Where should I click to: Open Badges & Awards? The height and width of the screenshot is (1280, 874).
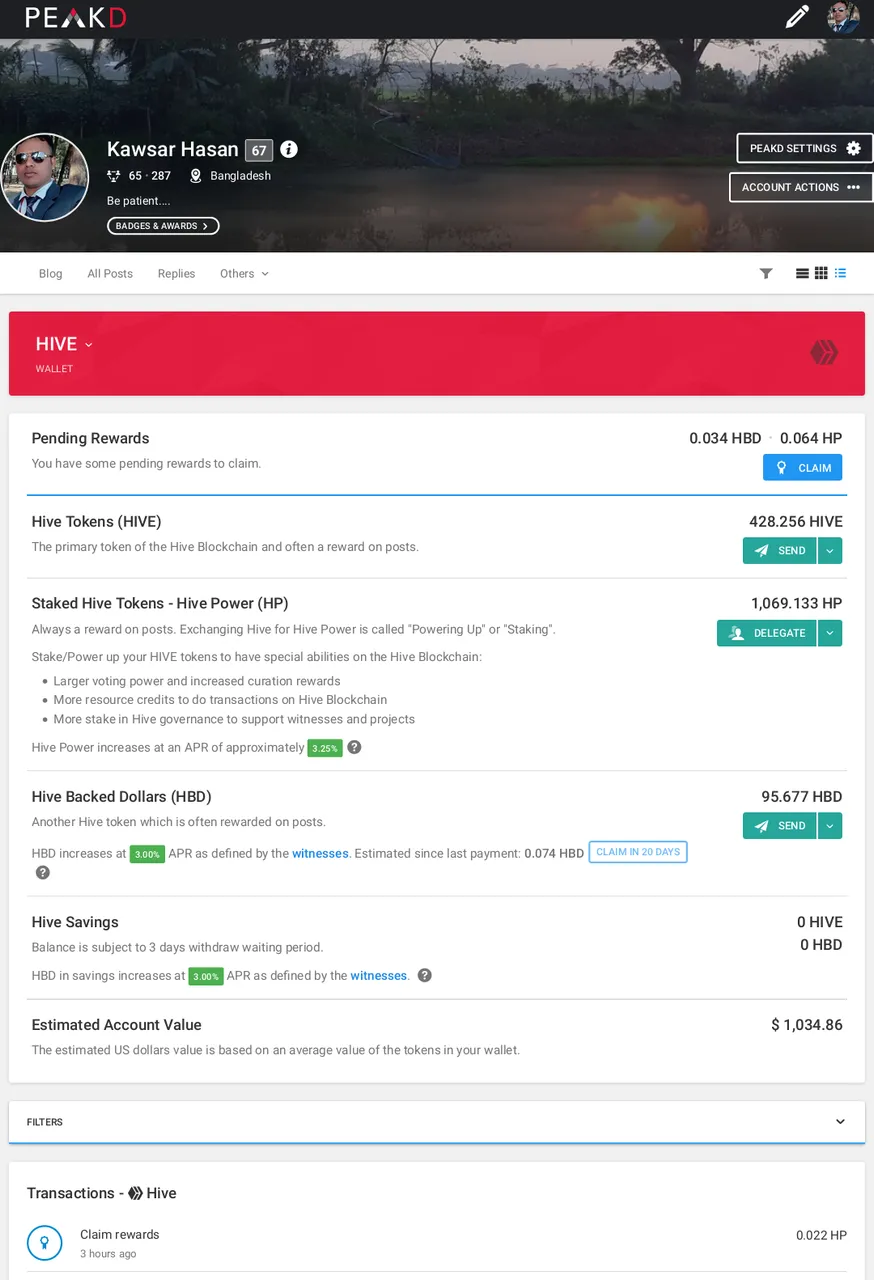pyautogui.click(x=163, y=226)
